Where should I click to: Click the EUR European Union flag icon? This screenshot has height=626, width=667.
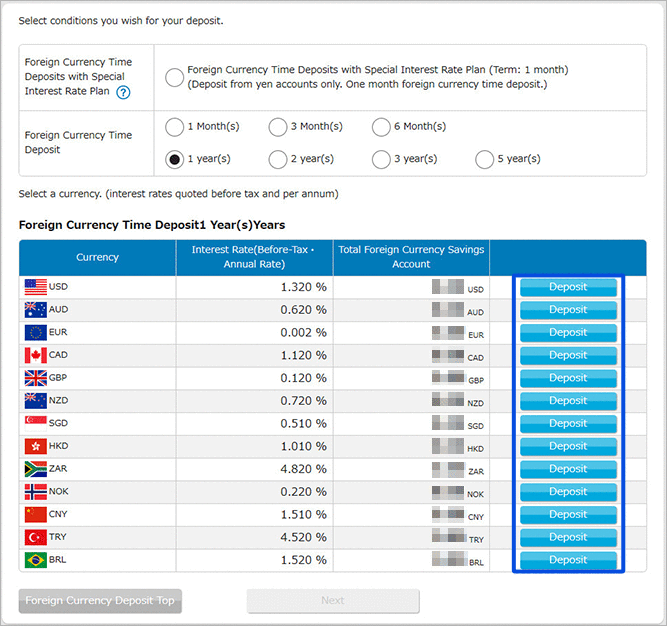pos(35,332)
